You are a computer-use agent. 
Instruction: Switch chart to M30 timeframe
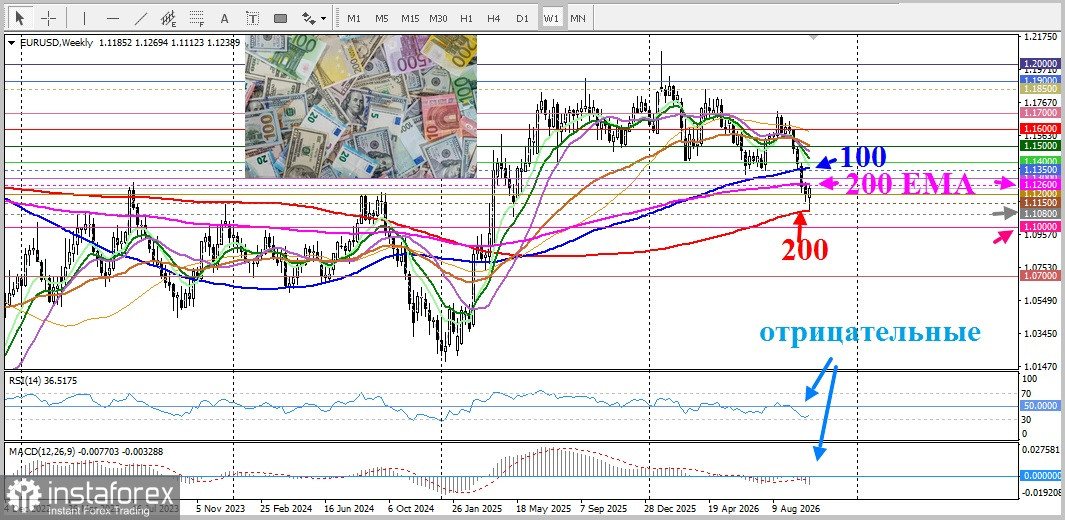click(438, 18)
